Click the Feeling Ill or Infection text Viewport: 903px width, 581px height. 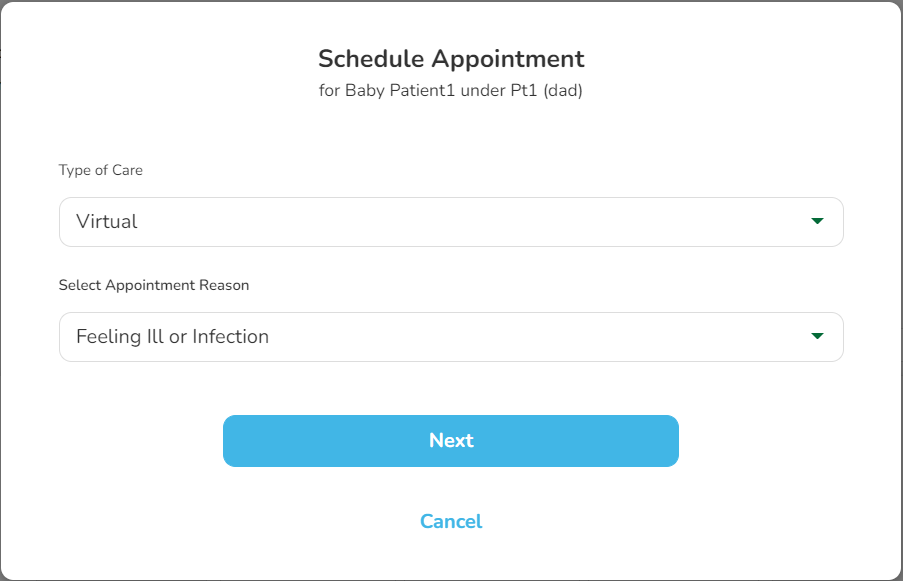coord(173,337)
